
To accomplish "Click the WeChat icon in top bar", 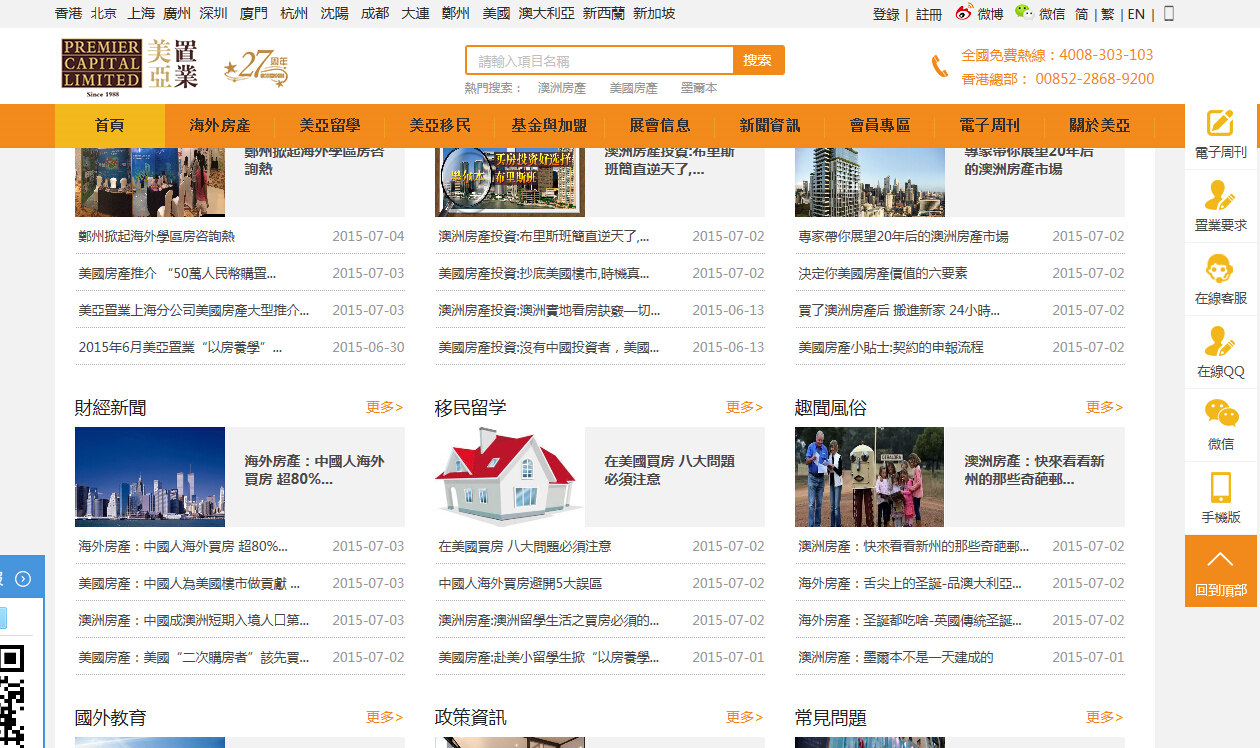I will (1024, 13).
